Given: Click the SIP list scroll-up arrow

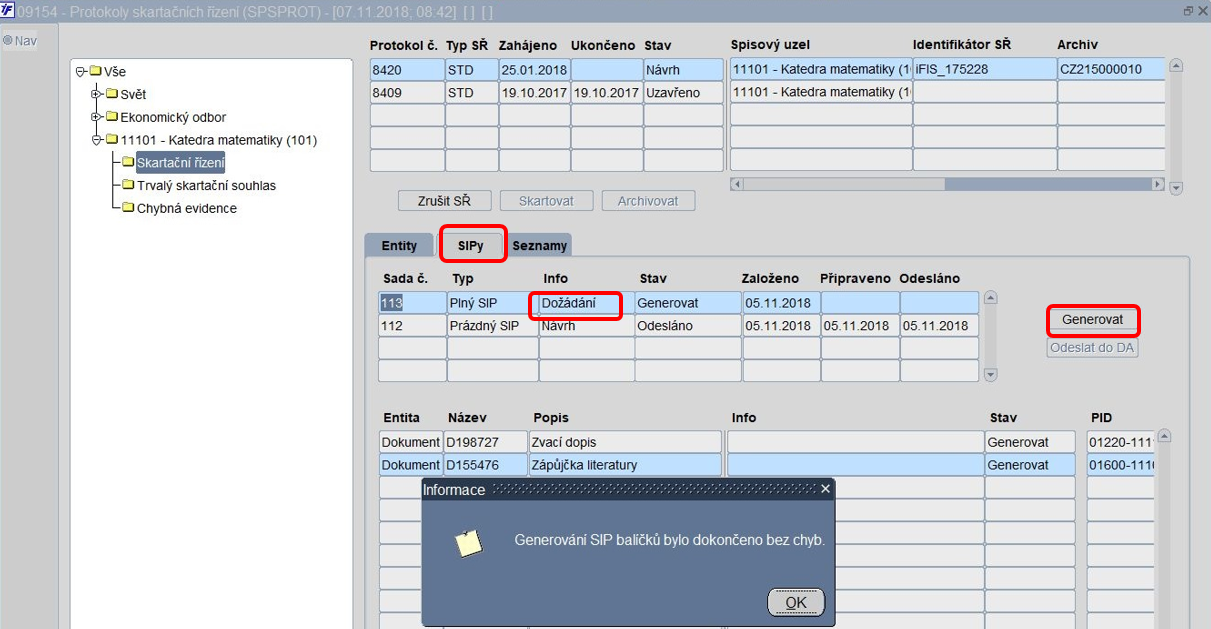Looking at the screenshot, I should 991,297.
